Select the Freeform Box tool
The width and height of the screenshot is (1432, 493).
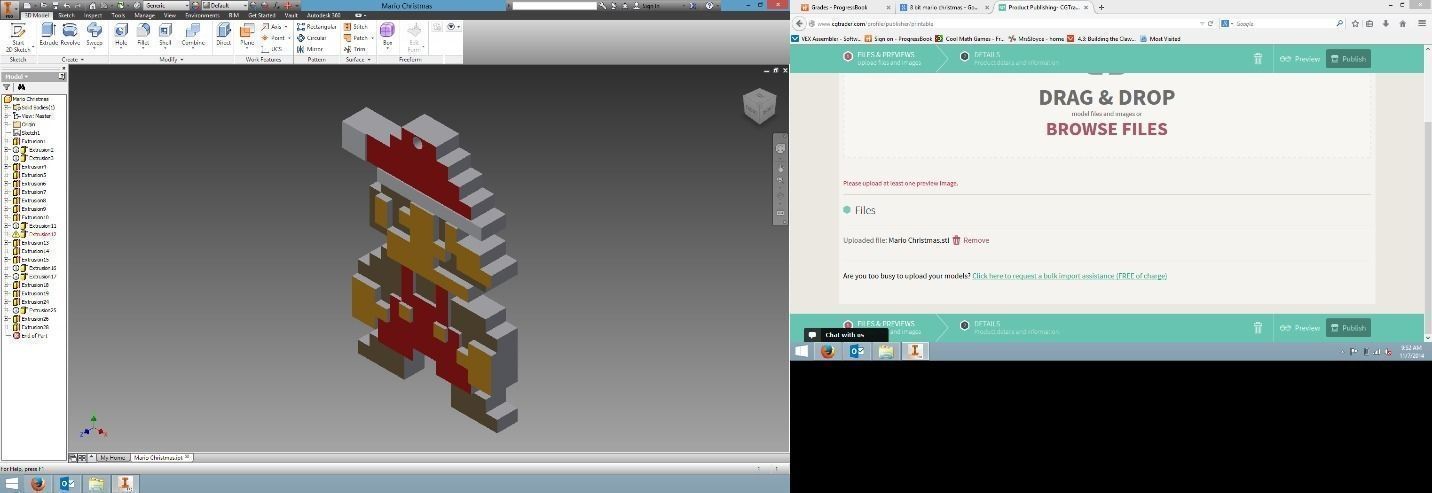click(x=387, y=36)
